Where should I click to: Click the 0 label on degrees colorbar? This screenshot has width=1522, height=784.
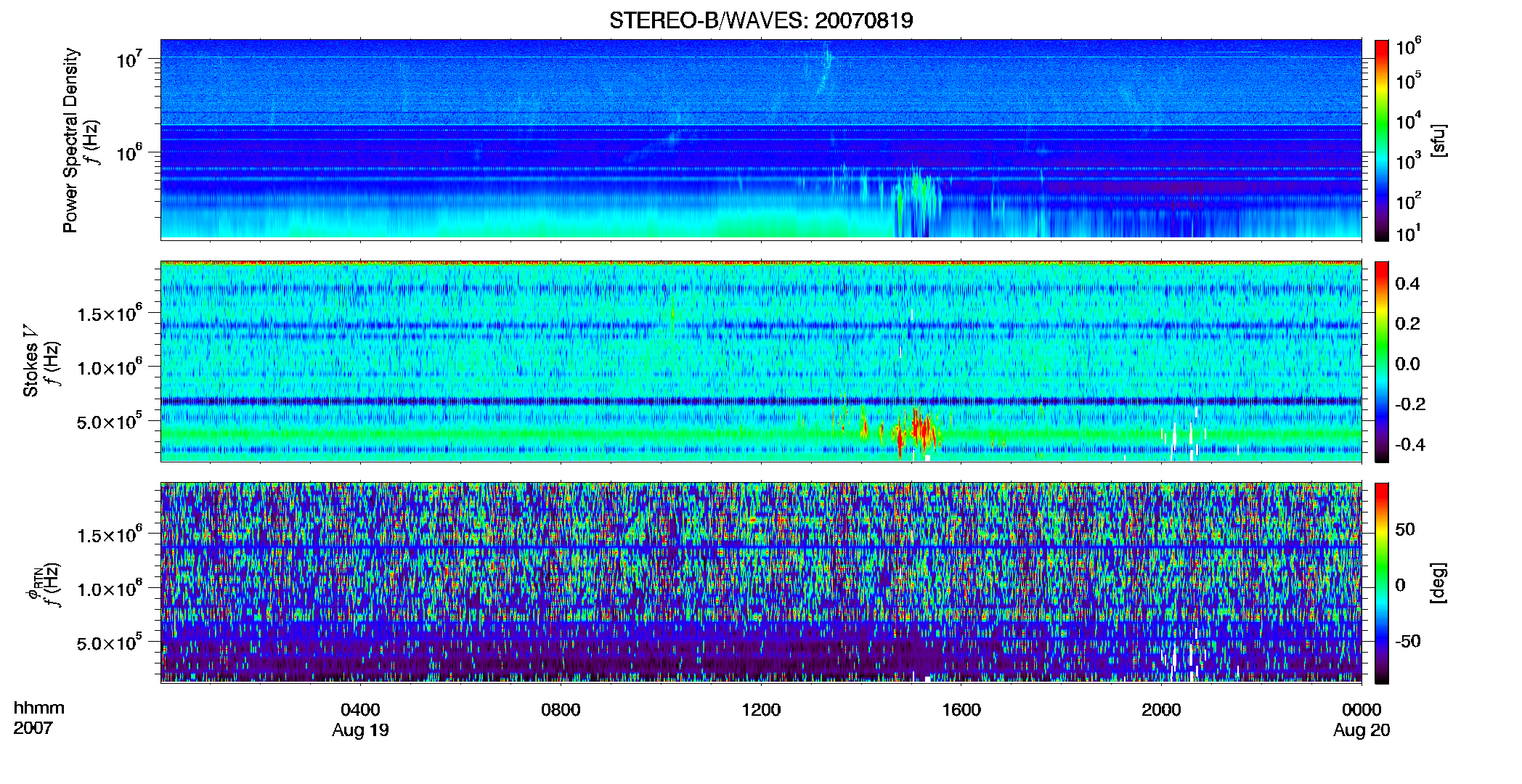[x=1400, y=585]
